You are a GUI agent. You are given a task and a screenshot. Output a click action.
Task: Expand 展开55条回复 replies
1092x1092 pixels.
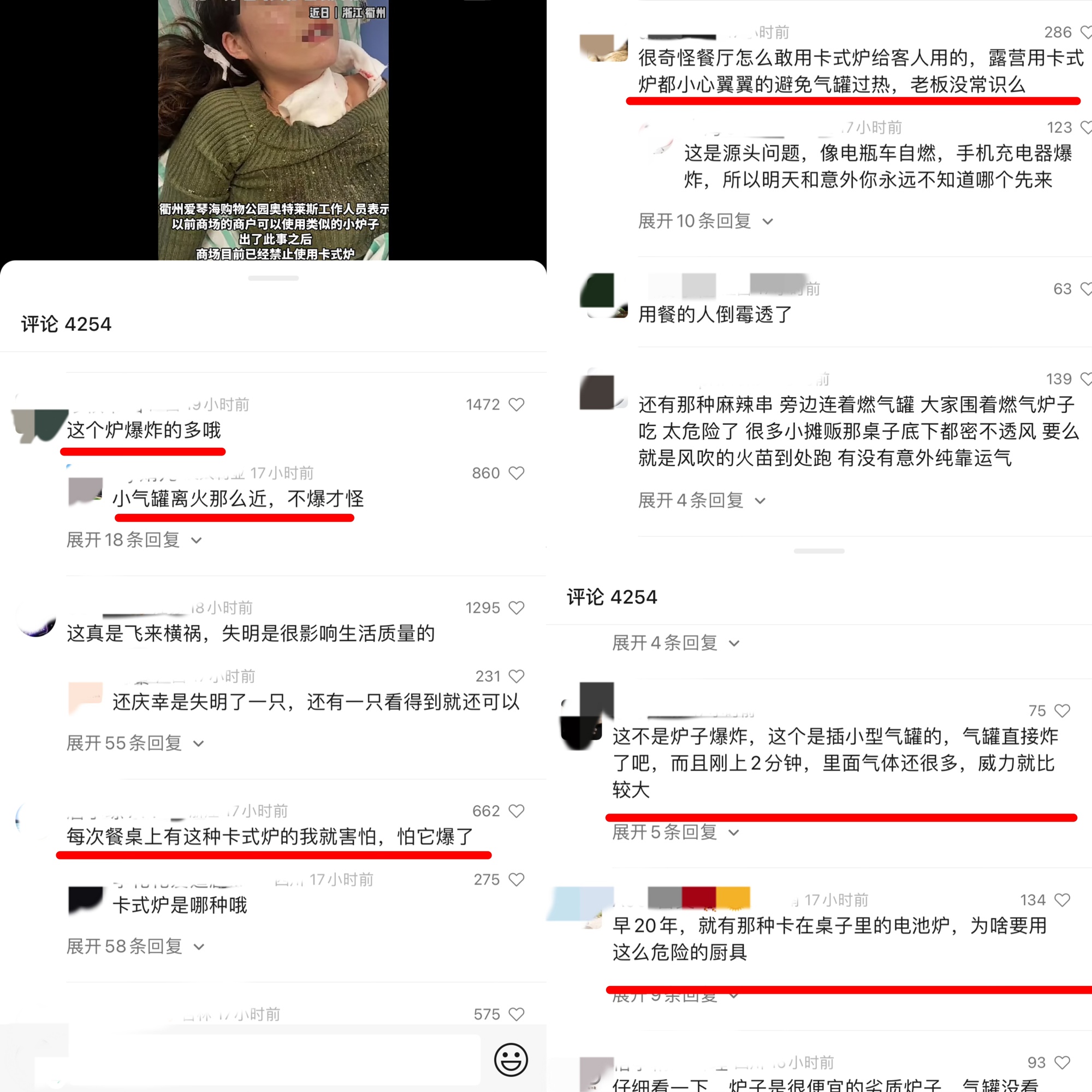point(135,743)
